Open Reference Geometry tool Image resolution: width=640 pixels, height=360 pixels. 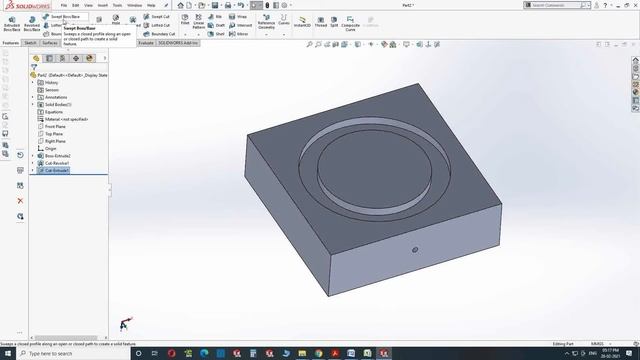pos(266,22)
